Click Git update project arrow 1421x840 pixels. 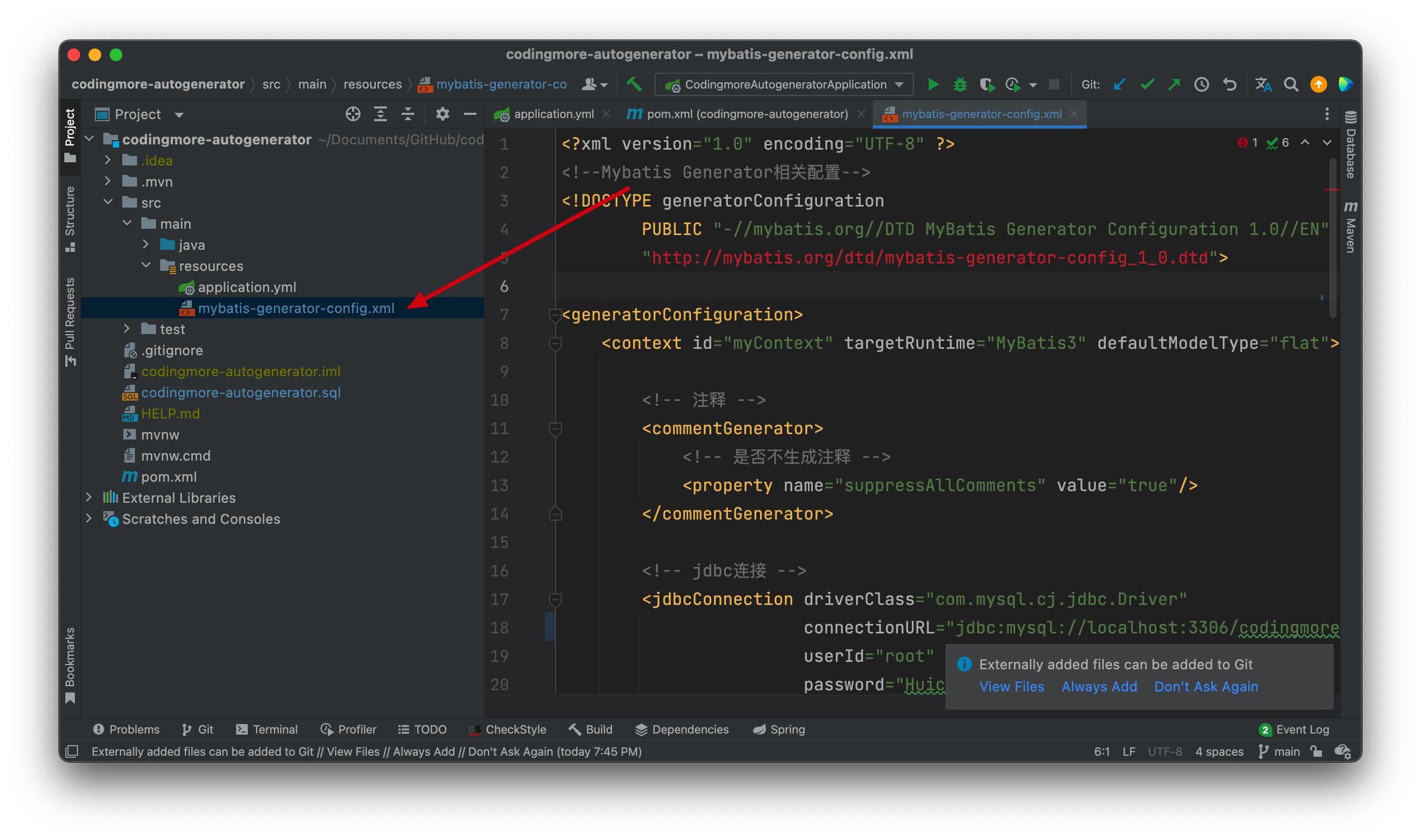click(1120, 85)
